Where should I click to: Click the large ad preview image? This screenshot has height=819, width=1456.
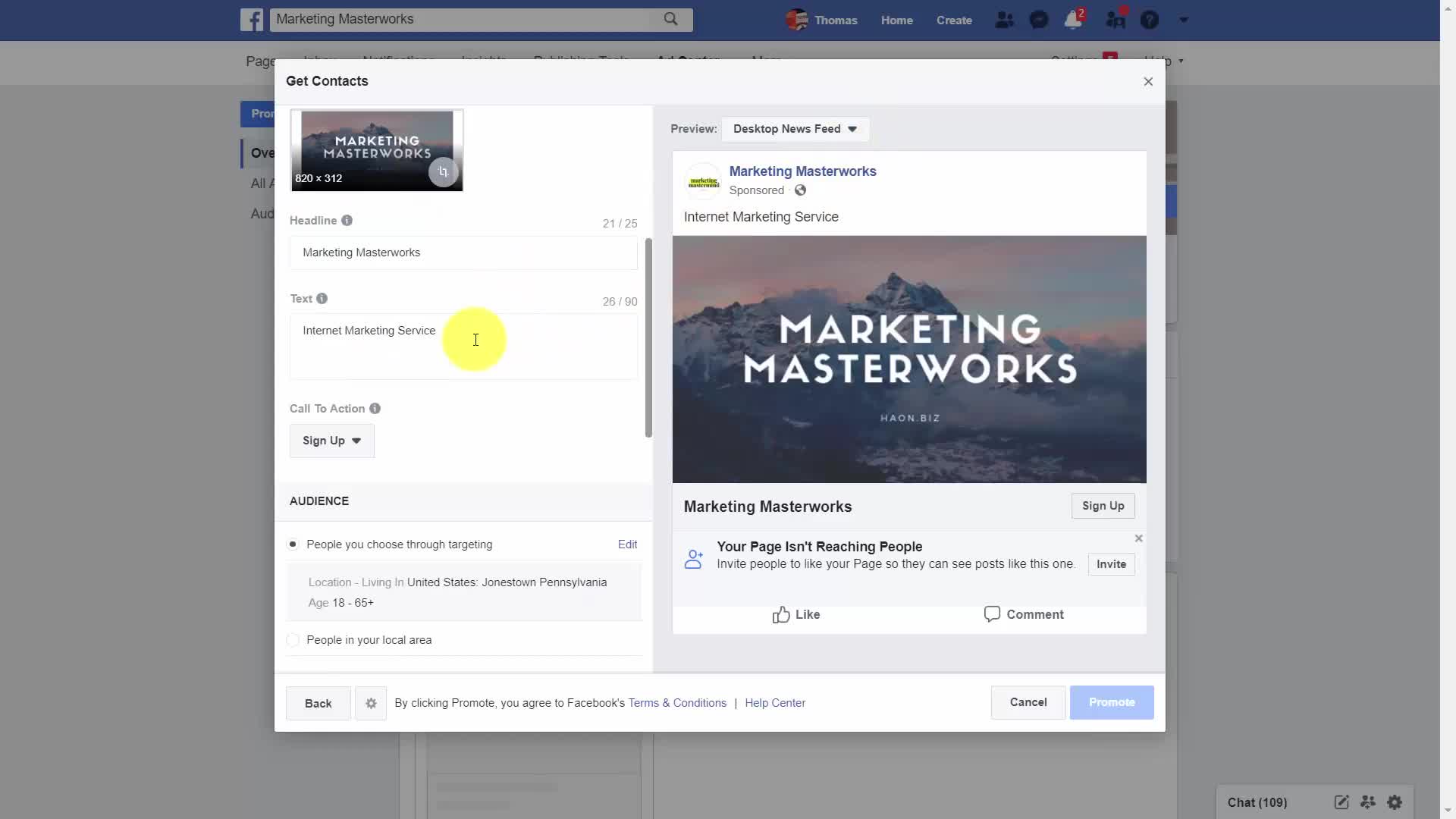pyautogui.click(x=909, y=359)
